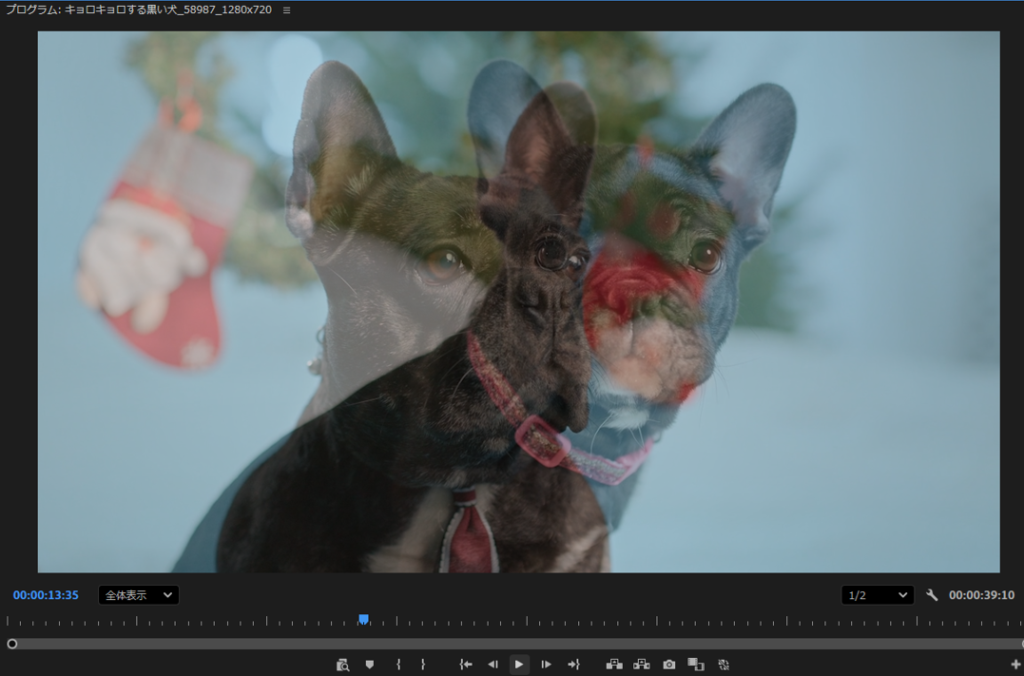
Task: Mark Out point with right brace
Action: coord(423,664)
